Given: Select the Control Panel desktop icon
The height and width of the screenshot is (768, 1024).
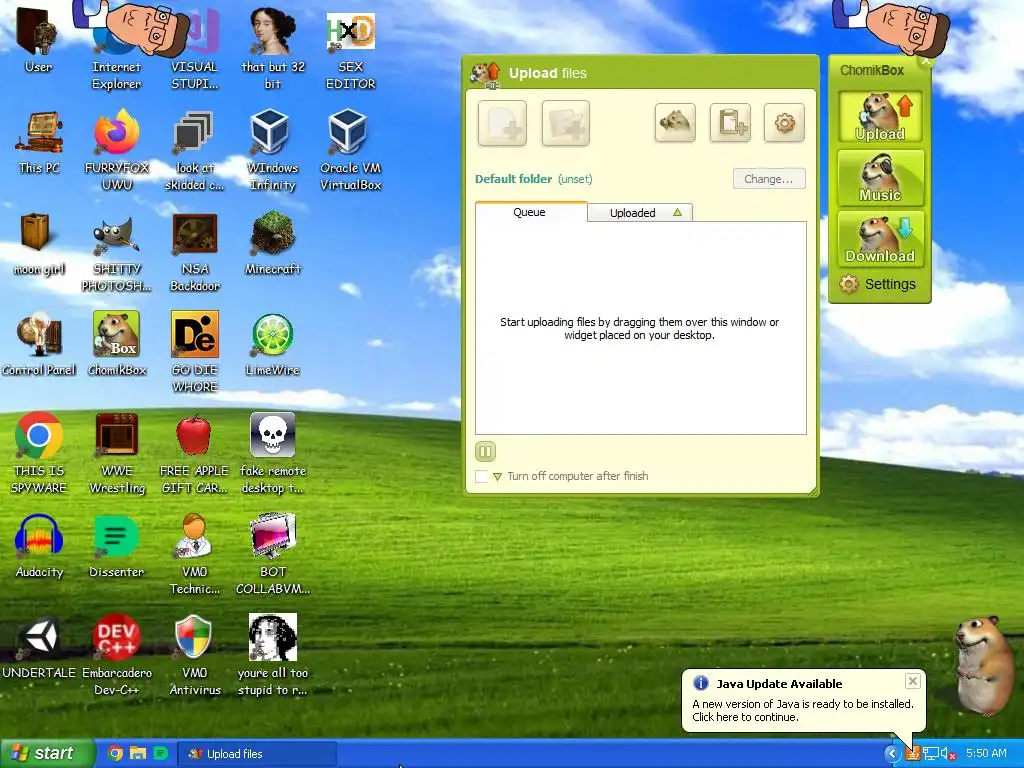Looking at the screenshot, I should [x=39, y=344].
